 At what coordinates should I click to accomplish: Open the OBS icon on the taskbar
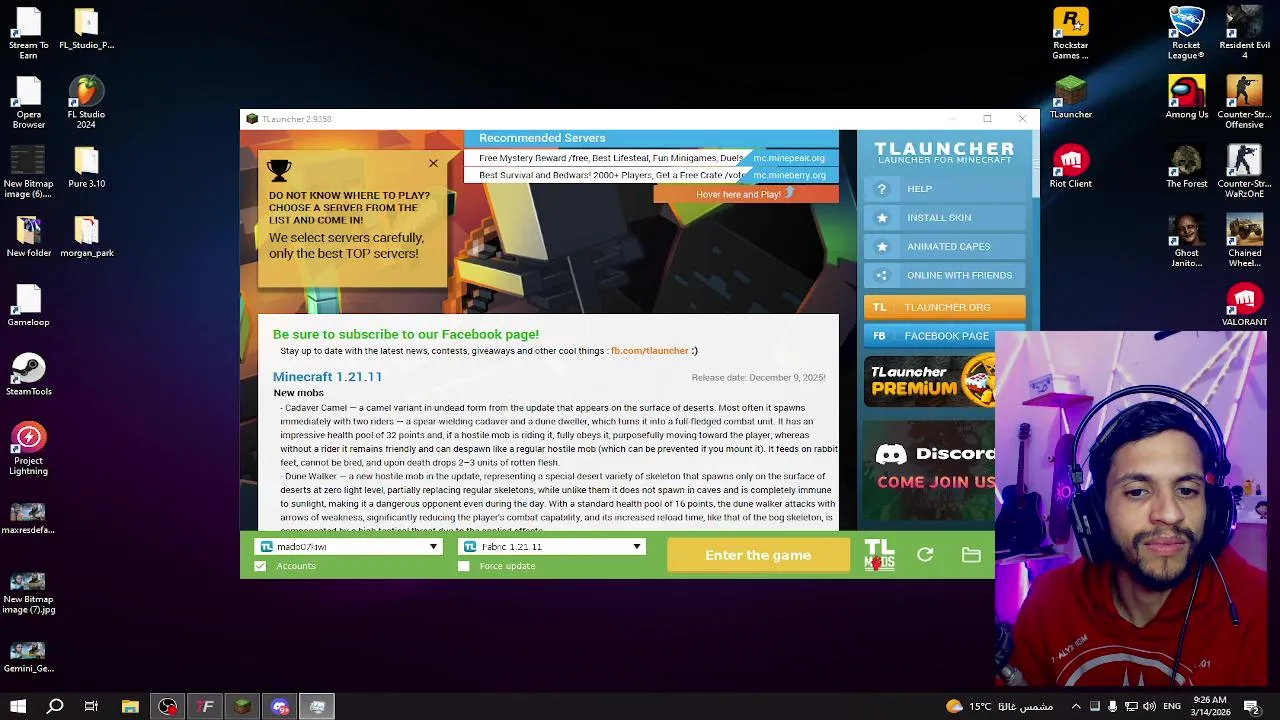[x=168, y=707]
